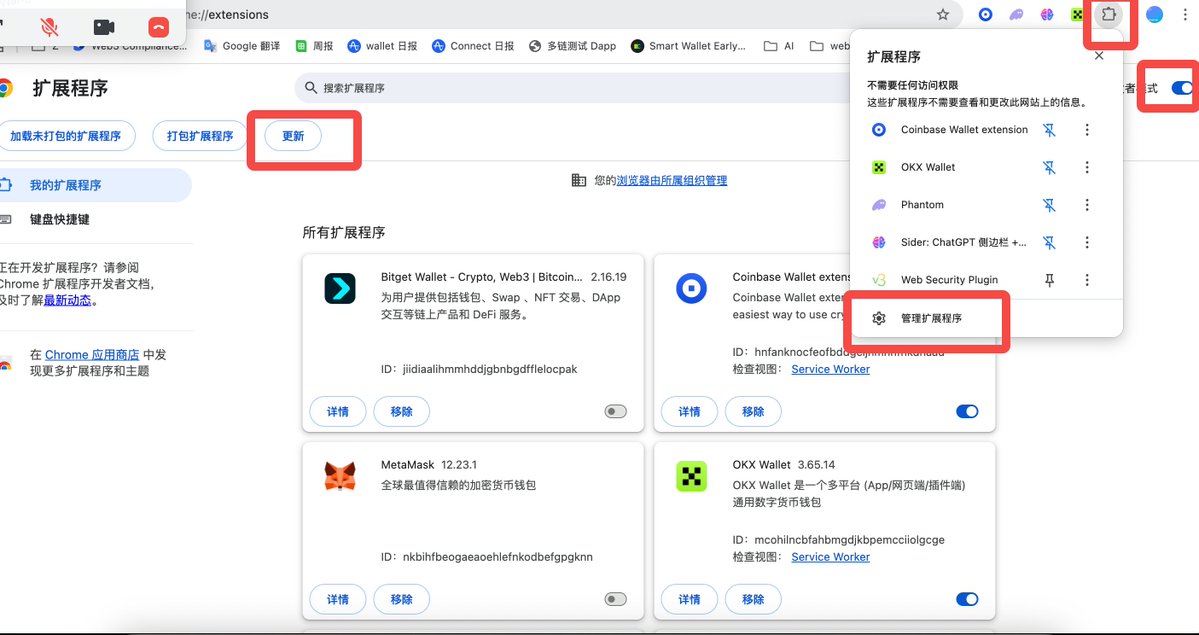Enable the MetaMask extension switch
Viewport: 1199px width, 635px height.
tap(616, 599)
